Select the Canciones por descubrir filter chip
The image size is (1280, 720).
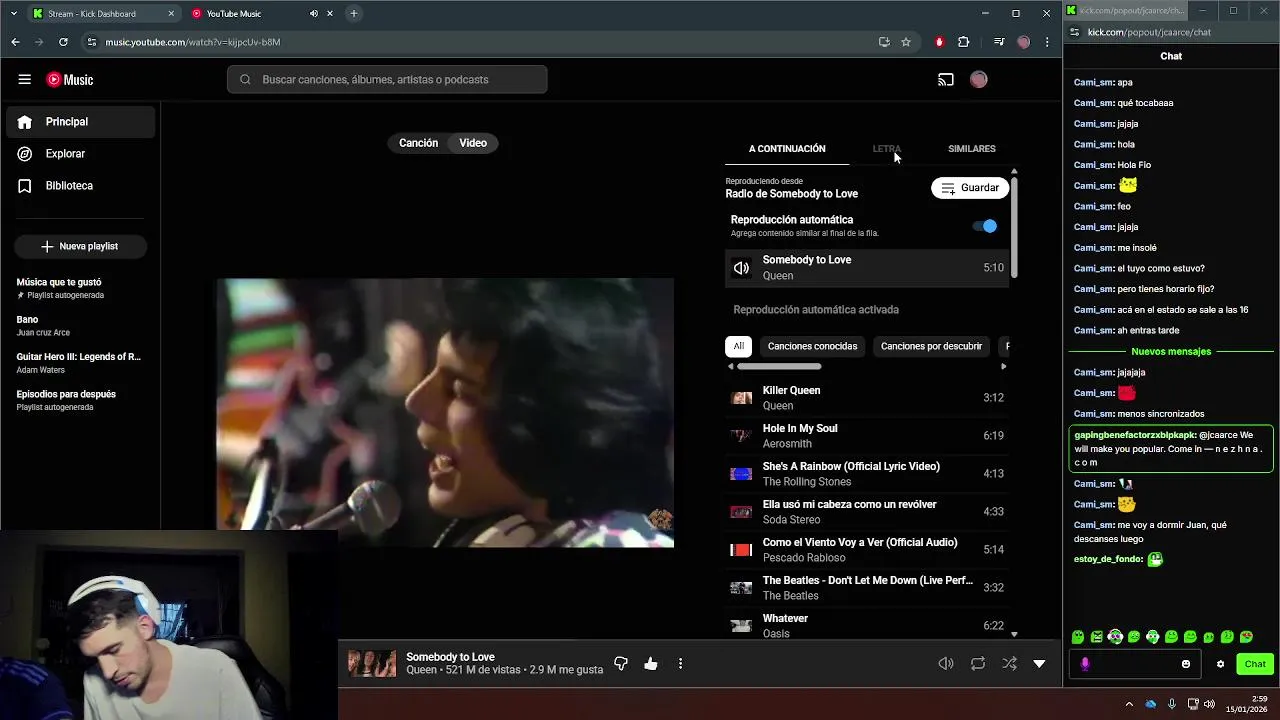(x=931, y=346)
